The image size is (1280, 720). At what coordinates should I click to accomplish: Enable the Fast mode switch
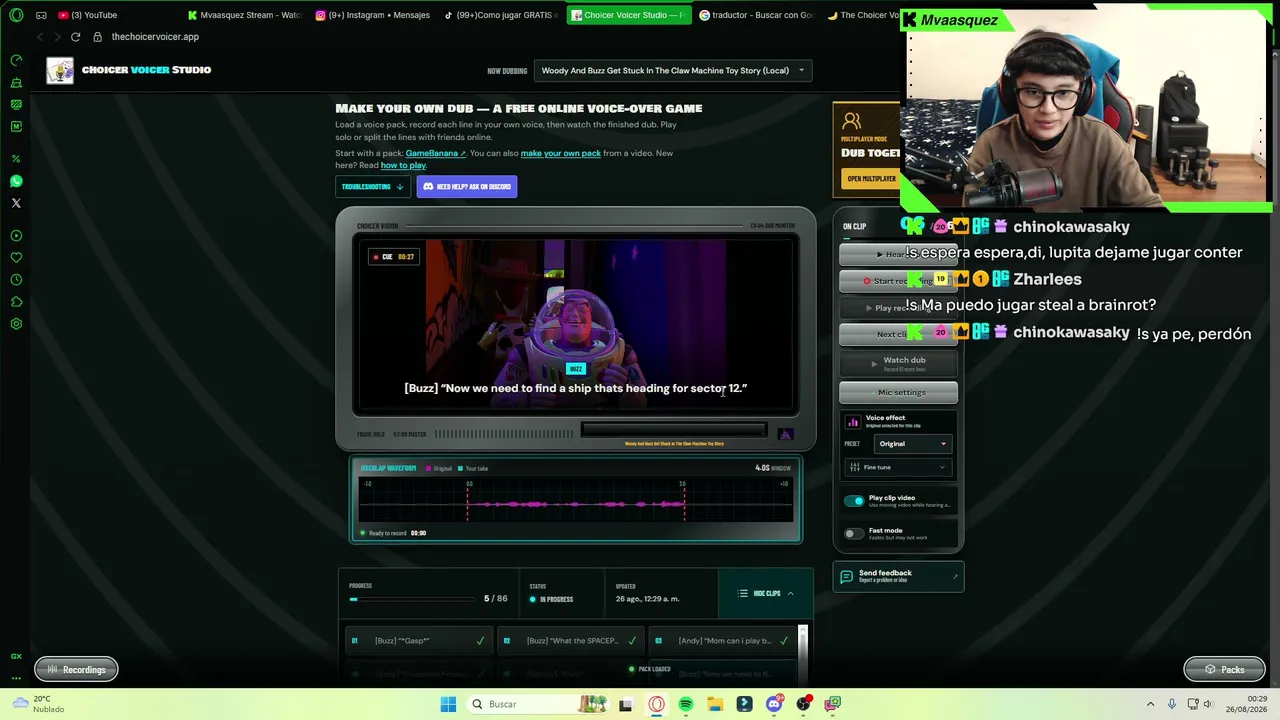[853, 534]
